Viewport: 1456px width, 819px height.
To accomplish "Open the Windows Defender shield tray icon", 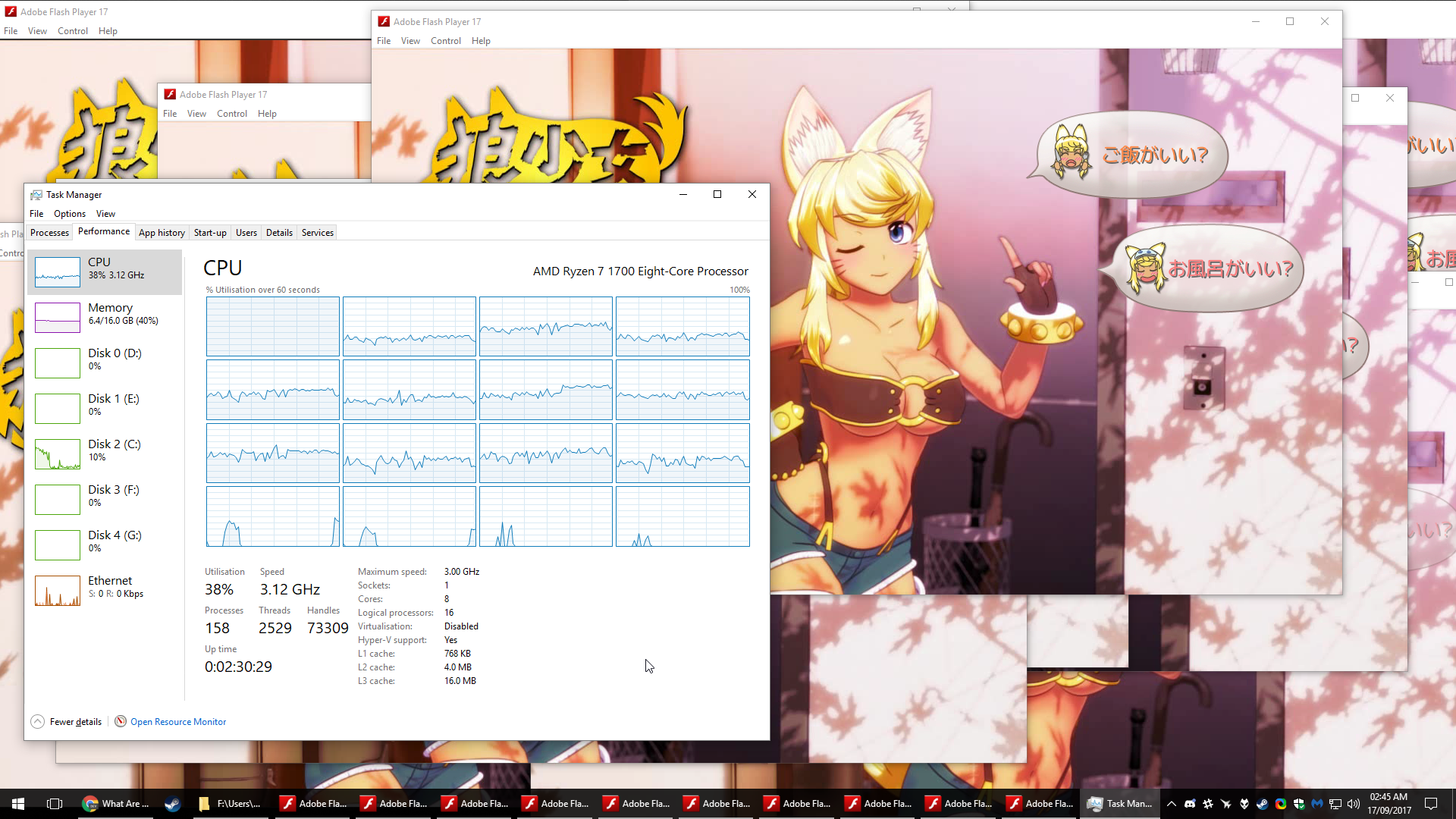I will point(1299,804).
